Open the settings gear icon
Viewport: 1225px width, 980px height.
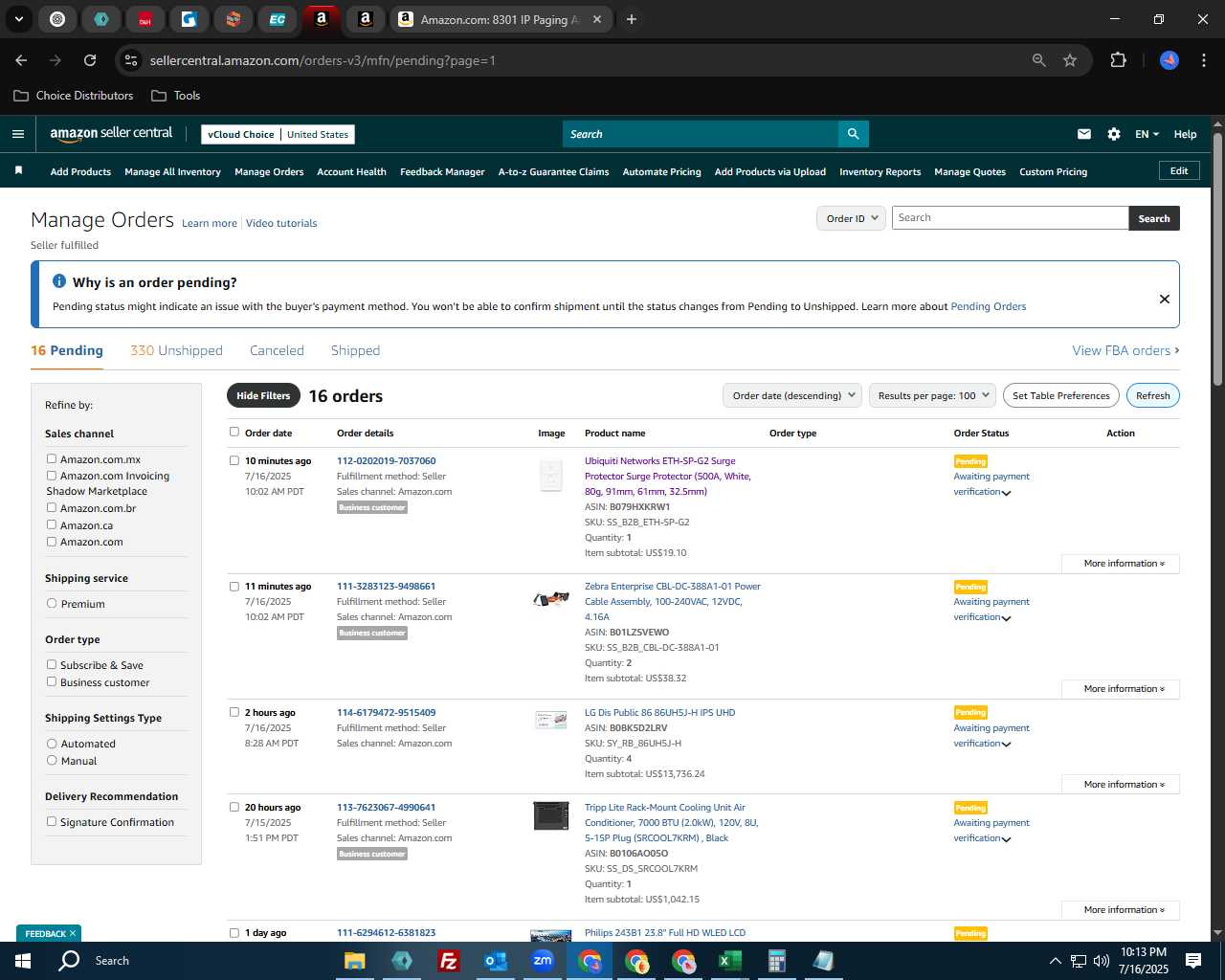pos(1114,134)
